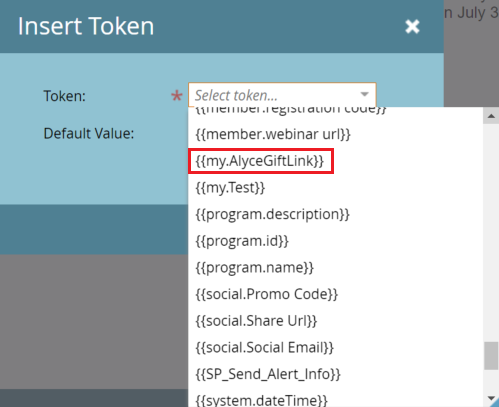Click the Default Value label
This screenshot has width=499, height=407.
tap(89, 134)
